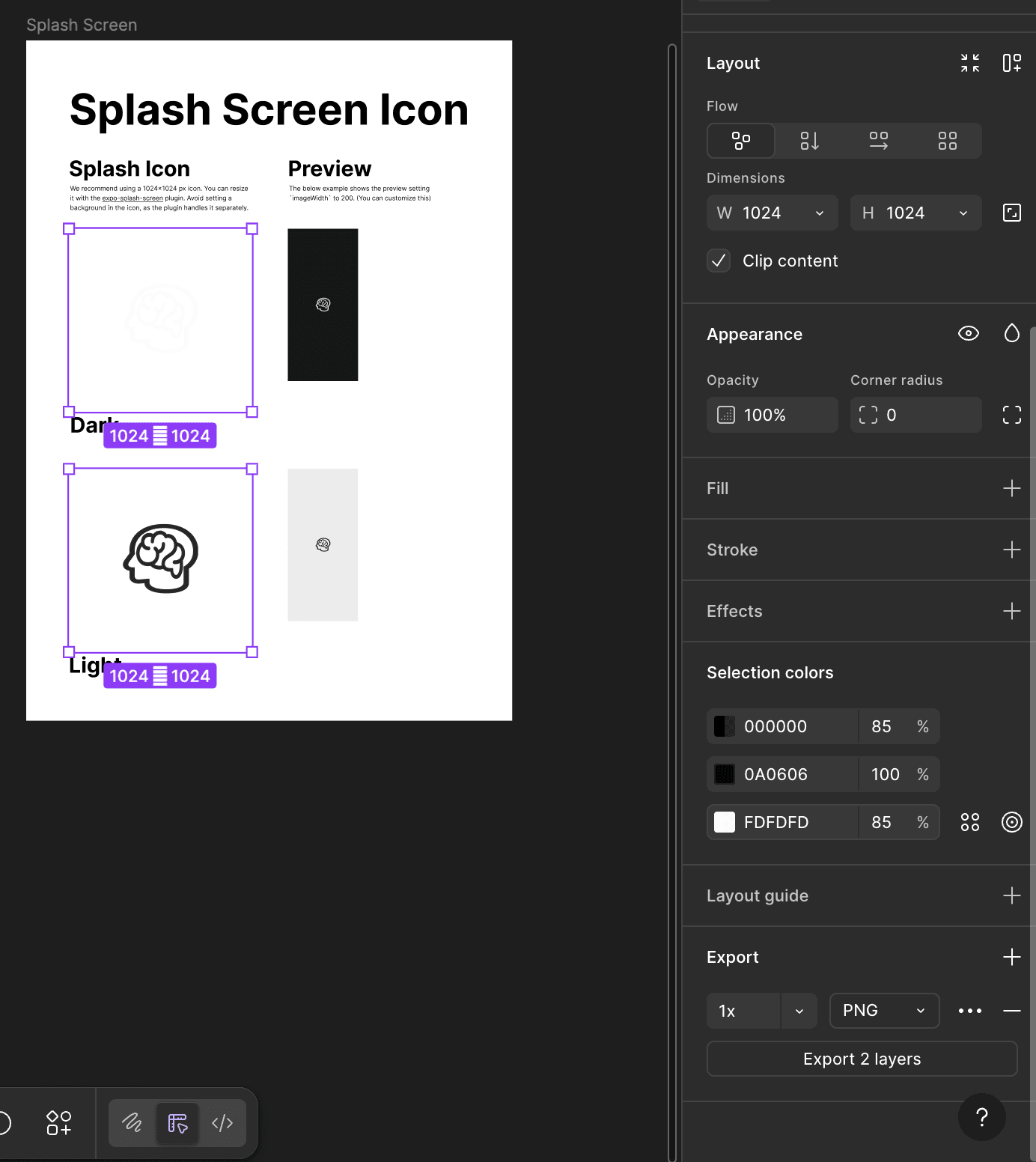This screenshot has height=1162, width=1036.
Task: Select the dark preview phone thumbnail
Action: (323, 305)
